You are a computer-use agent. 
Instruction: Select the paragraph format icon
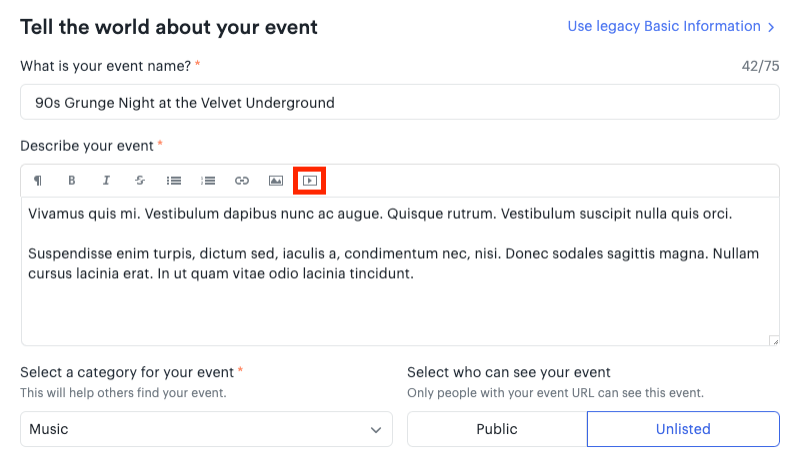click(x=38, y=181)
